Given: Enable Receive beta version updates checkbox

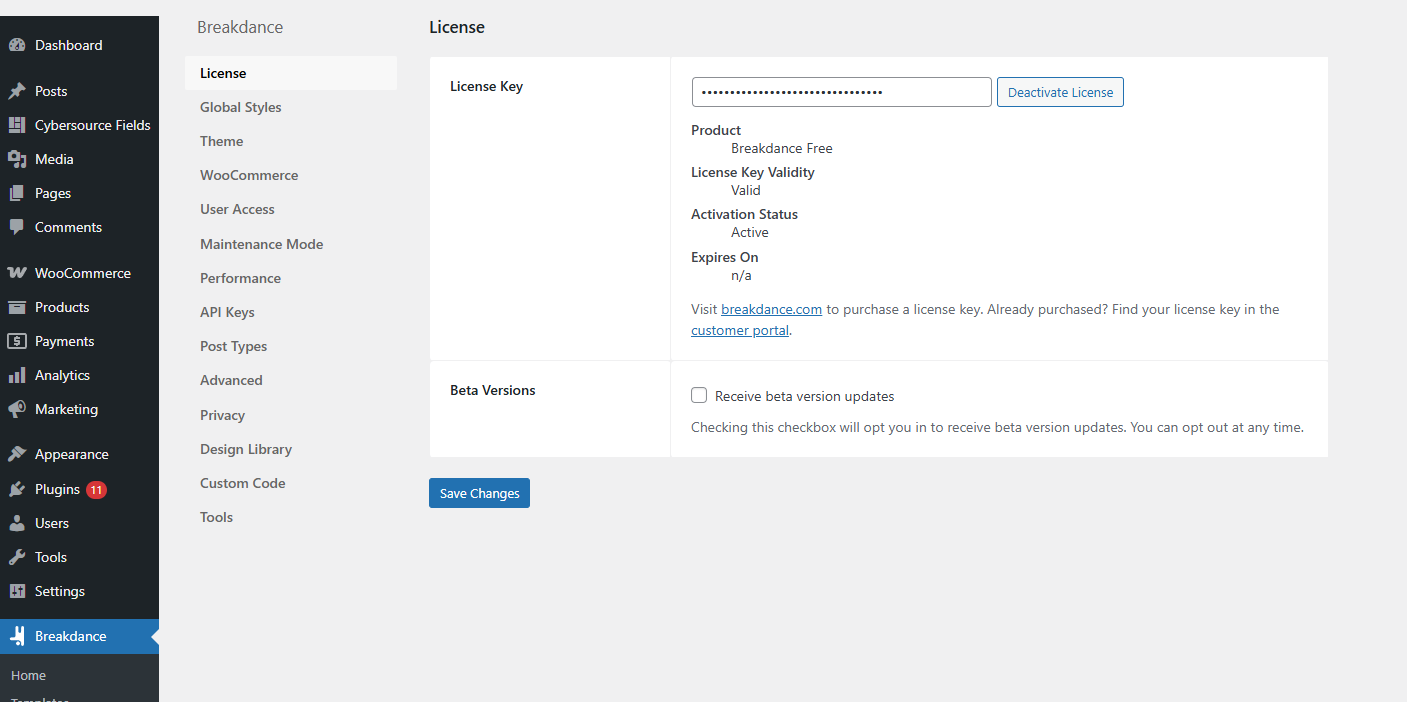Looking at the screenshot, I should click(699, 396).
